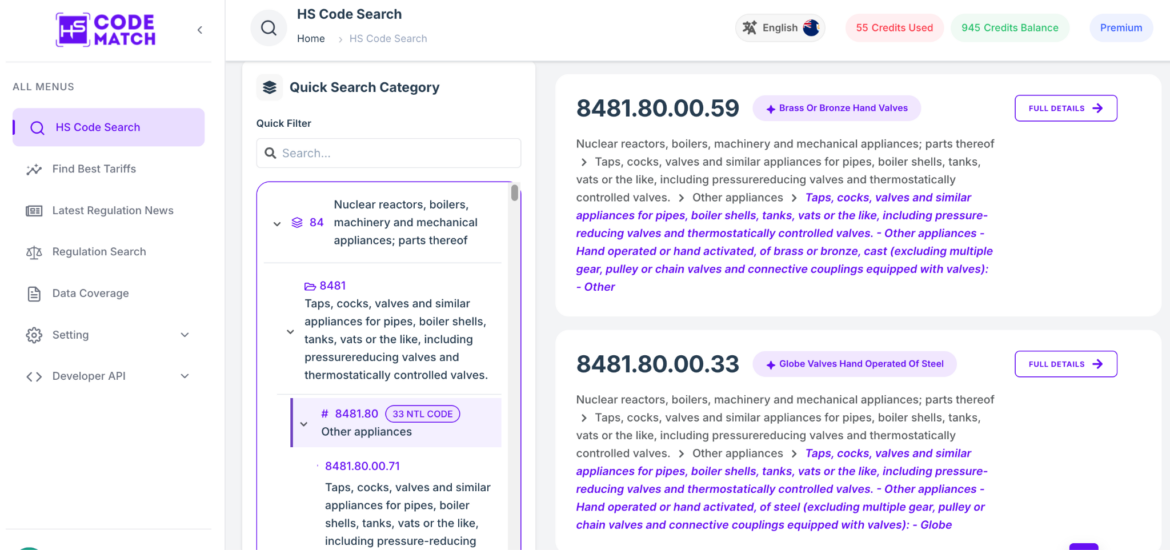Viewport: 1170px width, 550px height.
Task: Collapse the 8481 heading chevron
Action: click(x=290, y=332)
